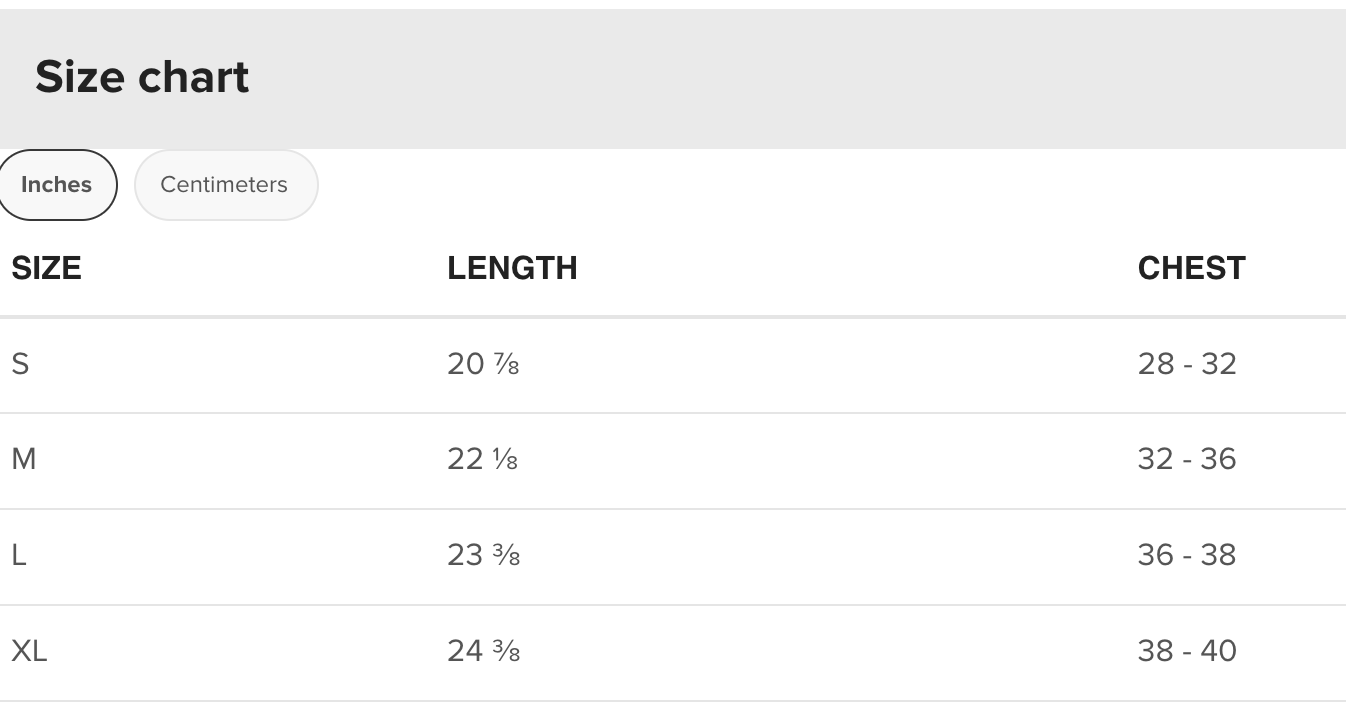Select the XL size label

[x=29, y=651]
